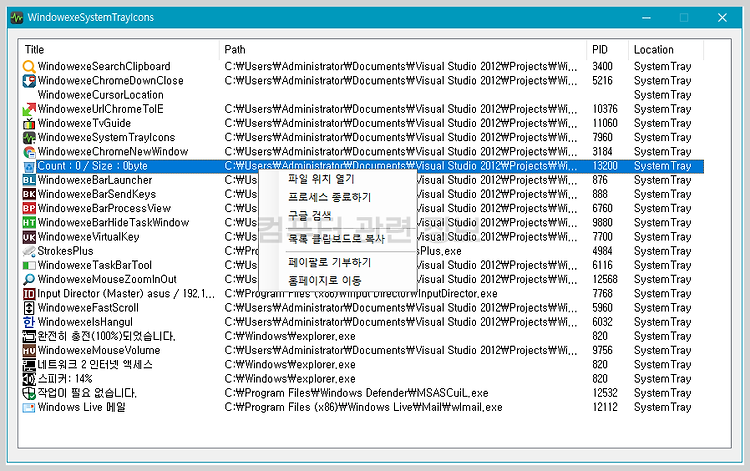Image resolution: width=750 pixels, height=471 pixels.
Task: Select the BP icon of WindowexeBarProcessView
Action: coord(29,208)
